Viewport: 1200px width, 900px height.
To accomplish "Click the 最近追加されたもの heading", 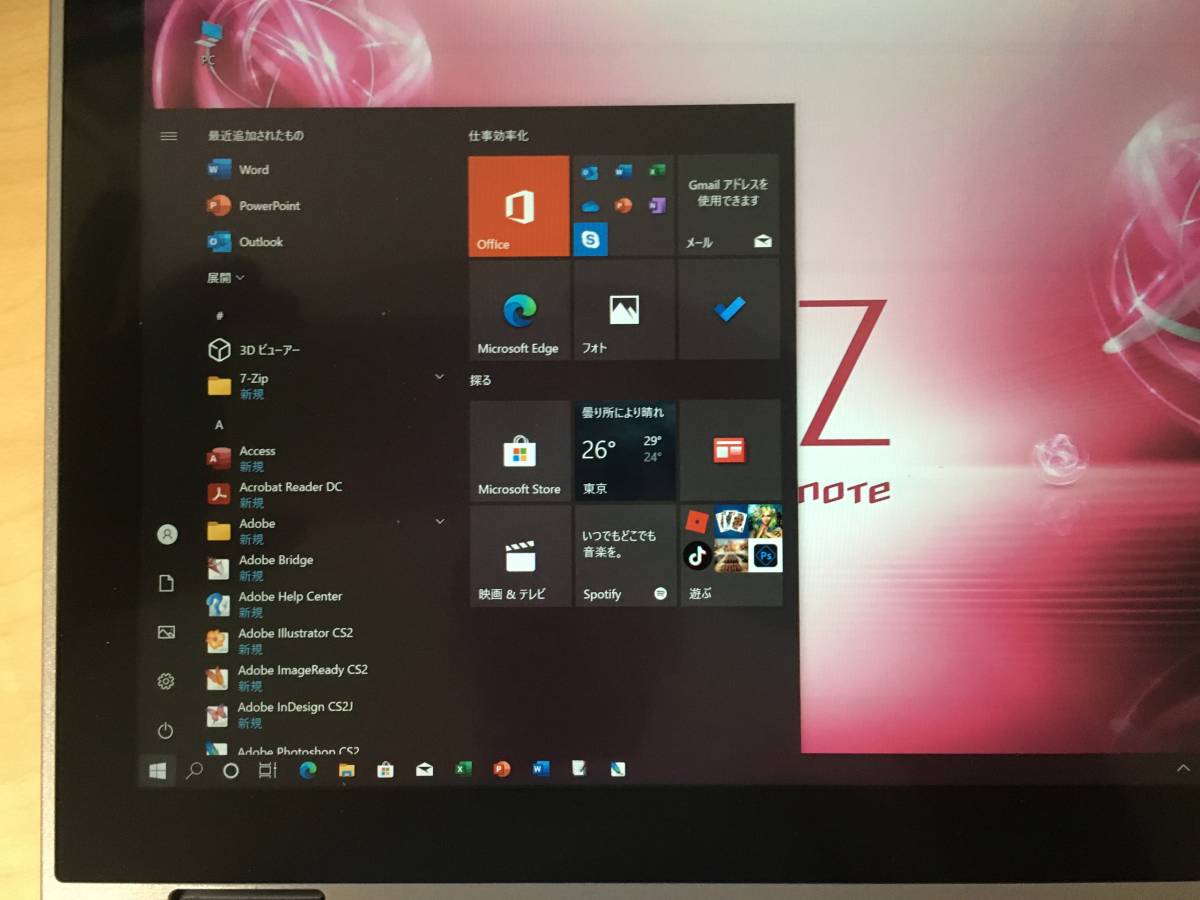I will (255, 136).
